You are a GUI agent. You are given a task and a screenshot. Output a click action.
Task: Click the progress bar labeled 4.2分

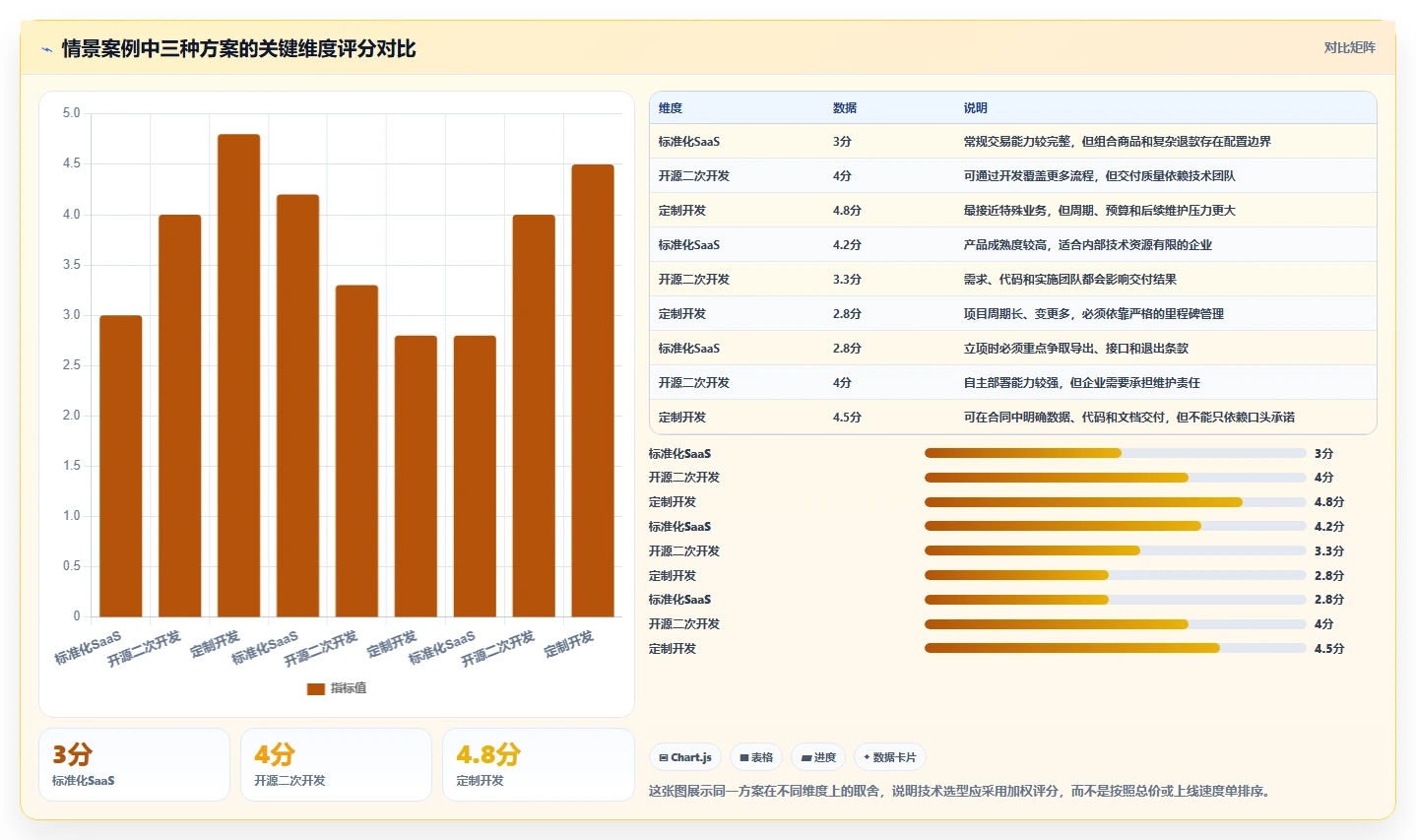coord(1115,526)
